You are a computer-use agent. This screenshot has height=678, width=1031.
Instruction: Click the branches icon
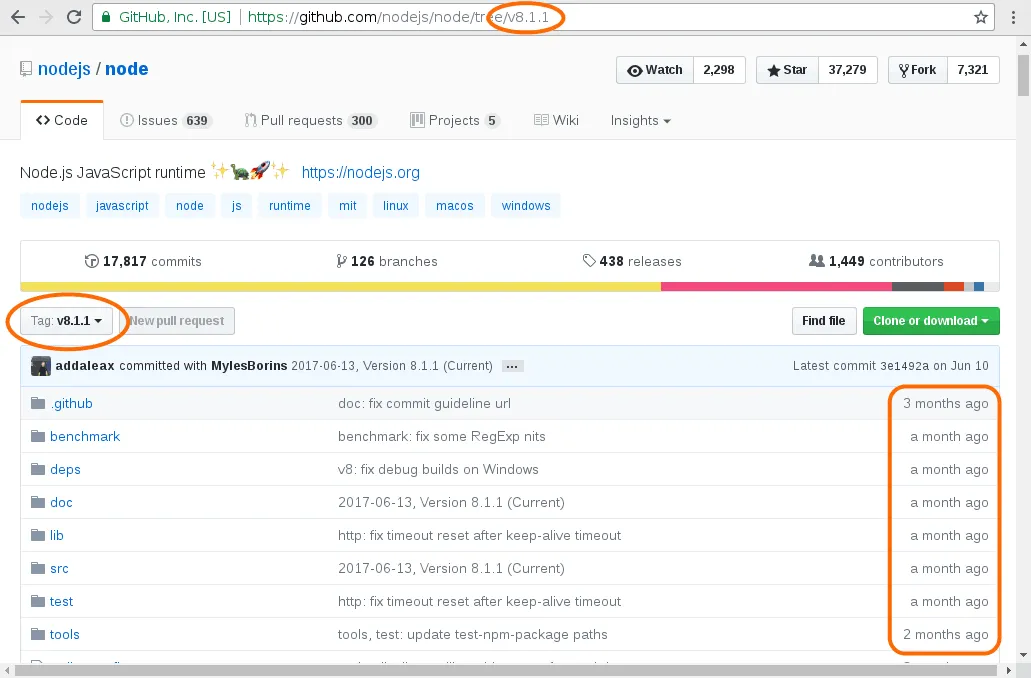[x=341, y=261]
